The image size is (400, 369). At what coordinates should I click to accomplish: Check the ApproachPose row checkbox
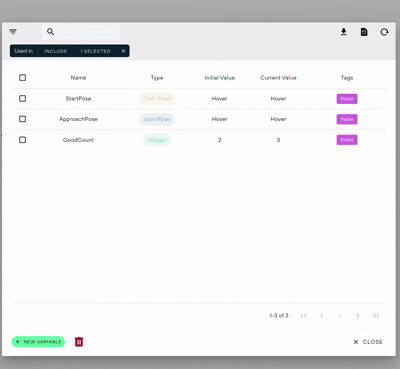[22, 119]
